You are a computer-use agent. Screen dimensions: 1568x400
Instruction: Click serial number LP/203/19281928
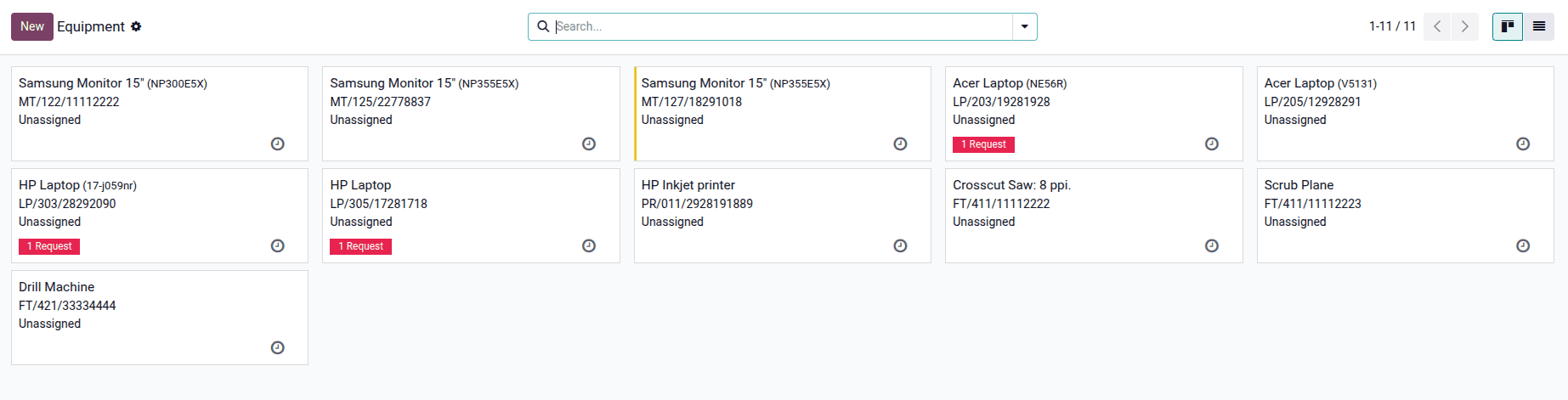[x=1001, y=102]
